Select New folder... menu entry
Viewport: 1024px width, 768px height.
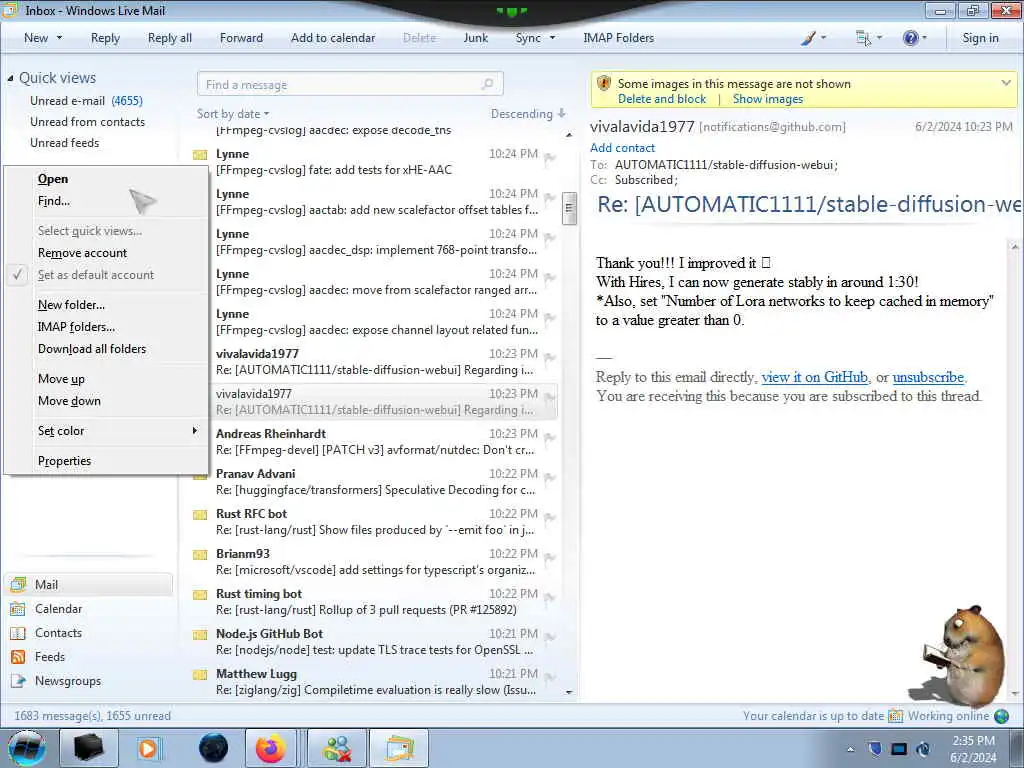(71, 305)
